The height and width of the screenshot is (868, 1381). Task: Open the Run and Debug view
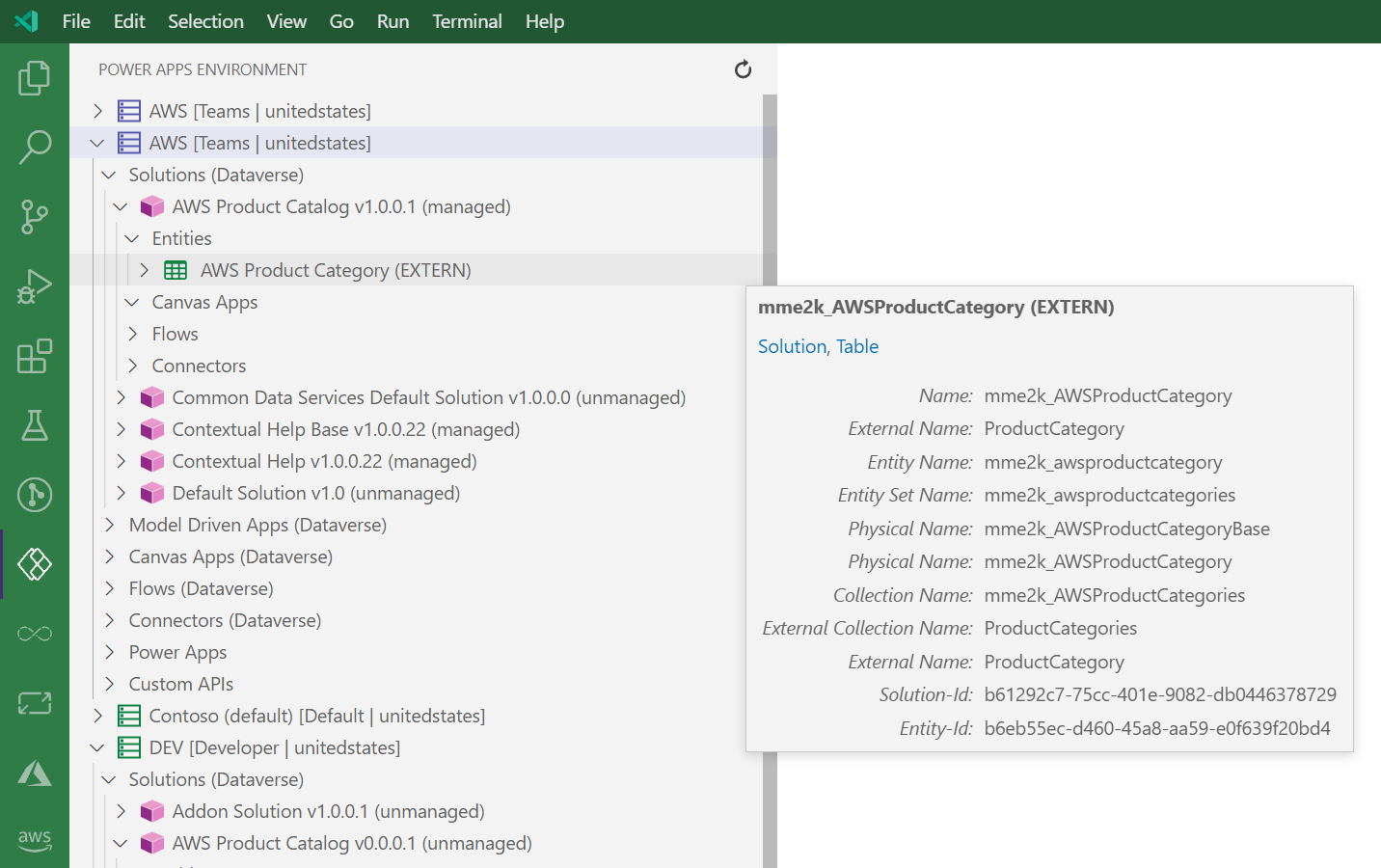pos(35,286)
